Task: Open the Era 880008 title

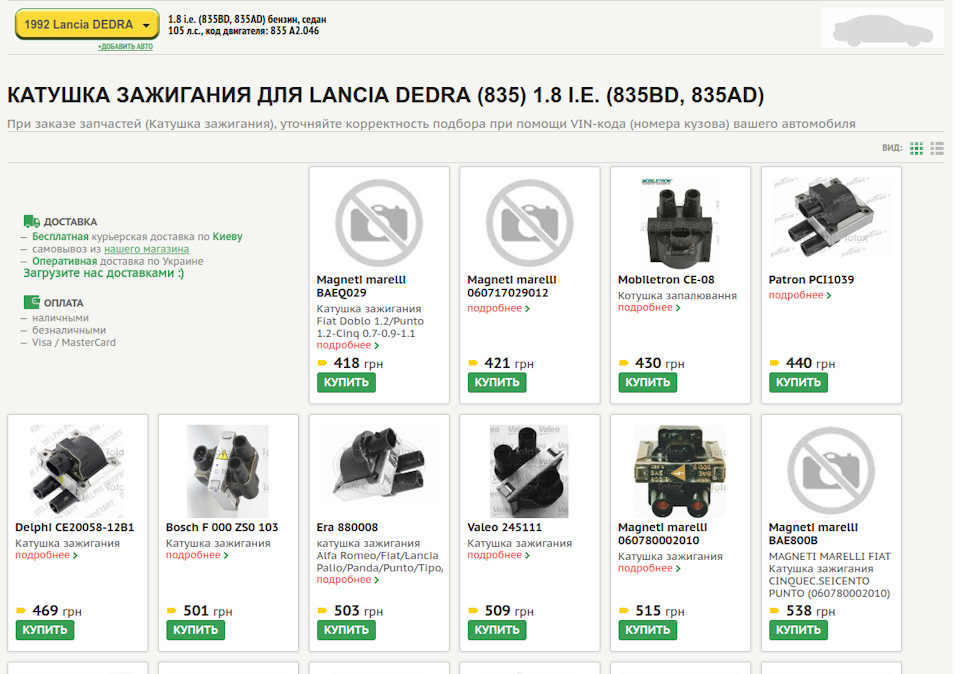Action: click(347, 527)
